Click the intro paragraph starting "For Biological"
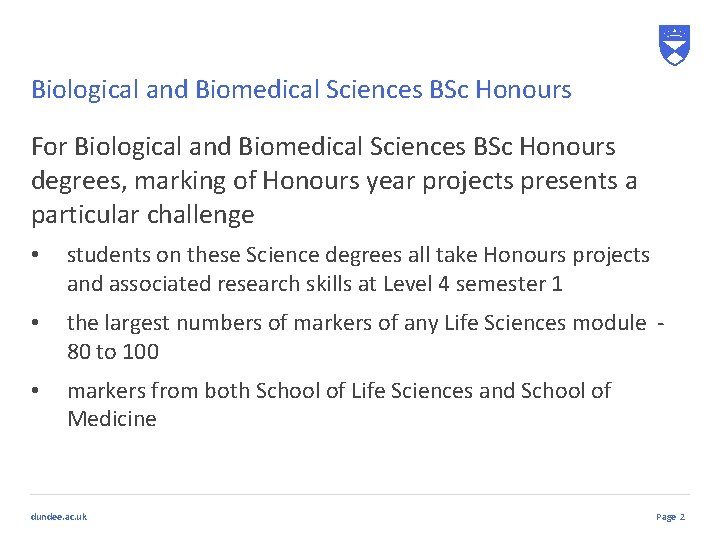This screenshot has width=720, height=540. click(334, 180)
